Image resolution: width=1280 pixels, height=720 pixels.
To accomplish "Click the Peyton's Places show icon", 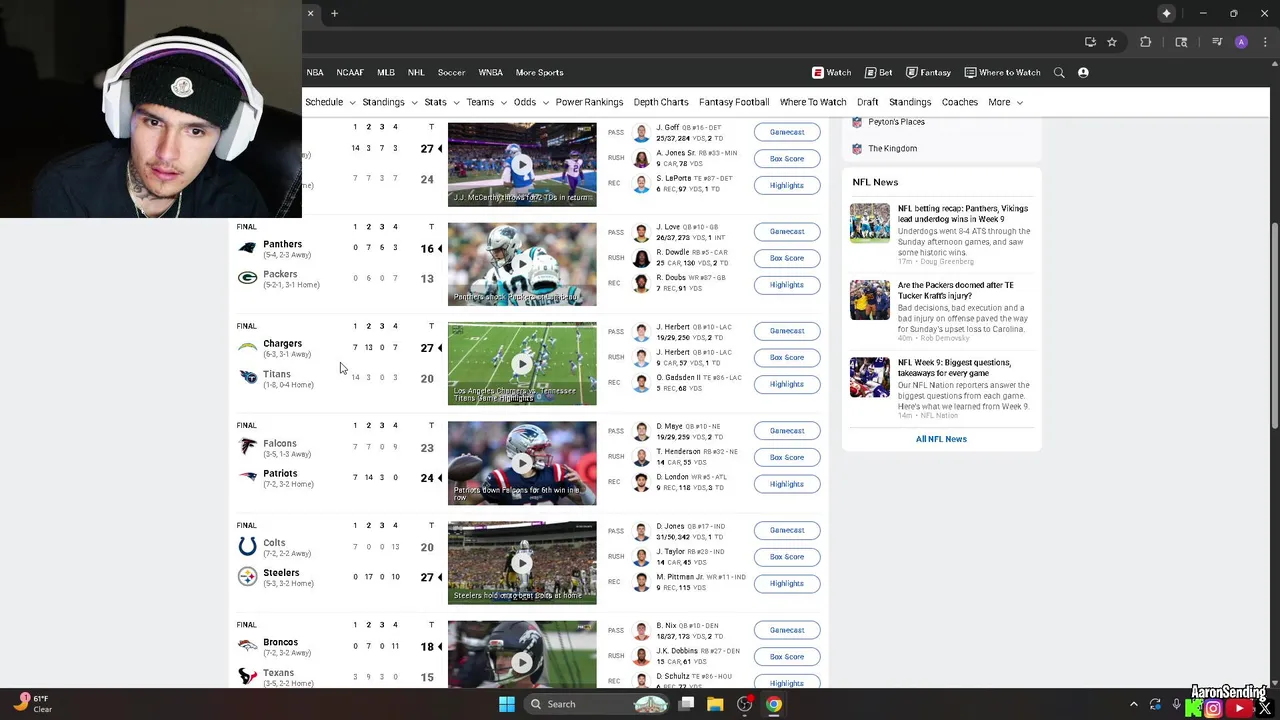I will pos(857,122).
